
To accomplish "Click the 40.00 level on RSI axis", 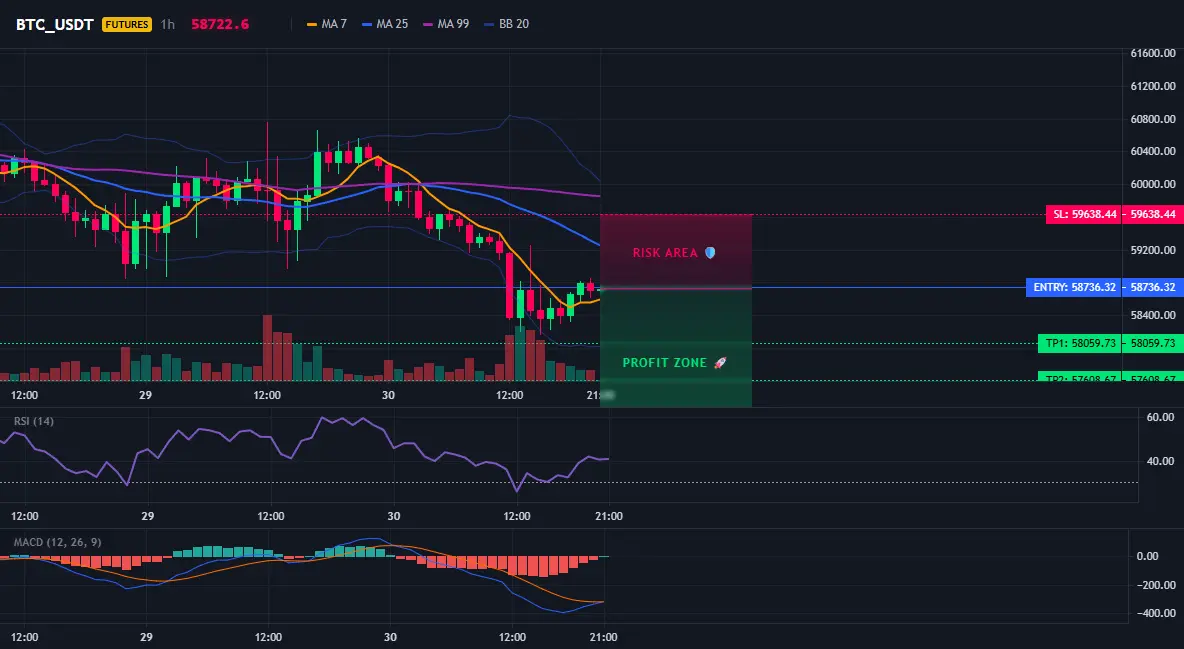I will pyautogui.click(x=1160, y=461).
